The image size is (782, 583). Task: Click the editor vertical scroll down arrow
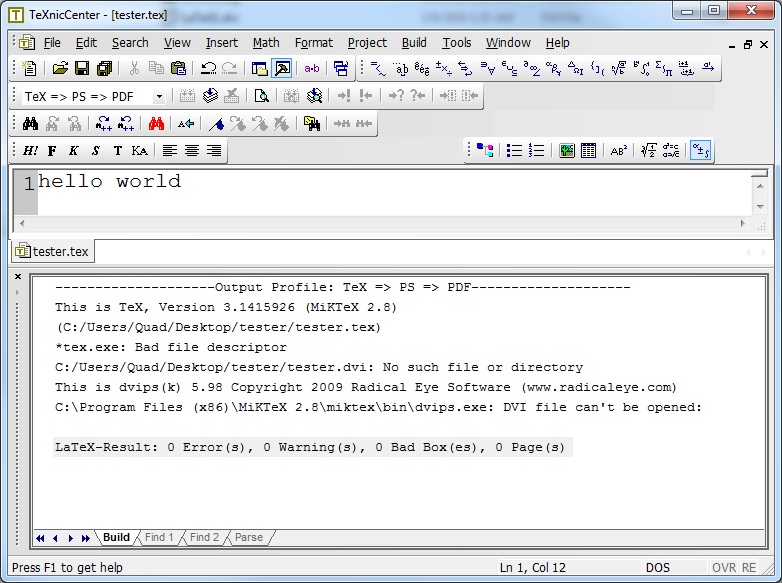[x=760, y=206]
